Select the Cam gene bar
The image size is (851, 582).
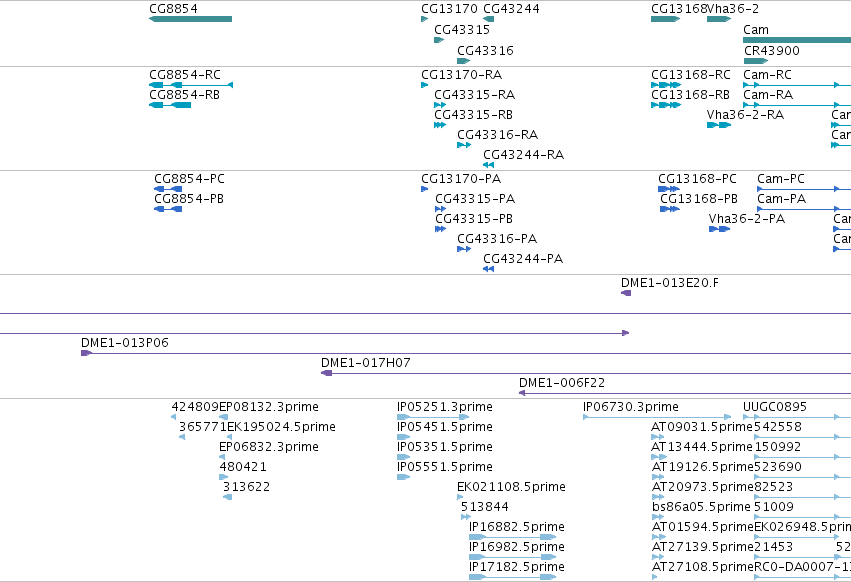[x=797, y=40]
